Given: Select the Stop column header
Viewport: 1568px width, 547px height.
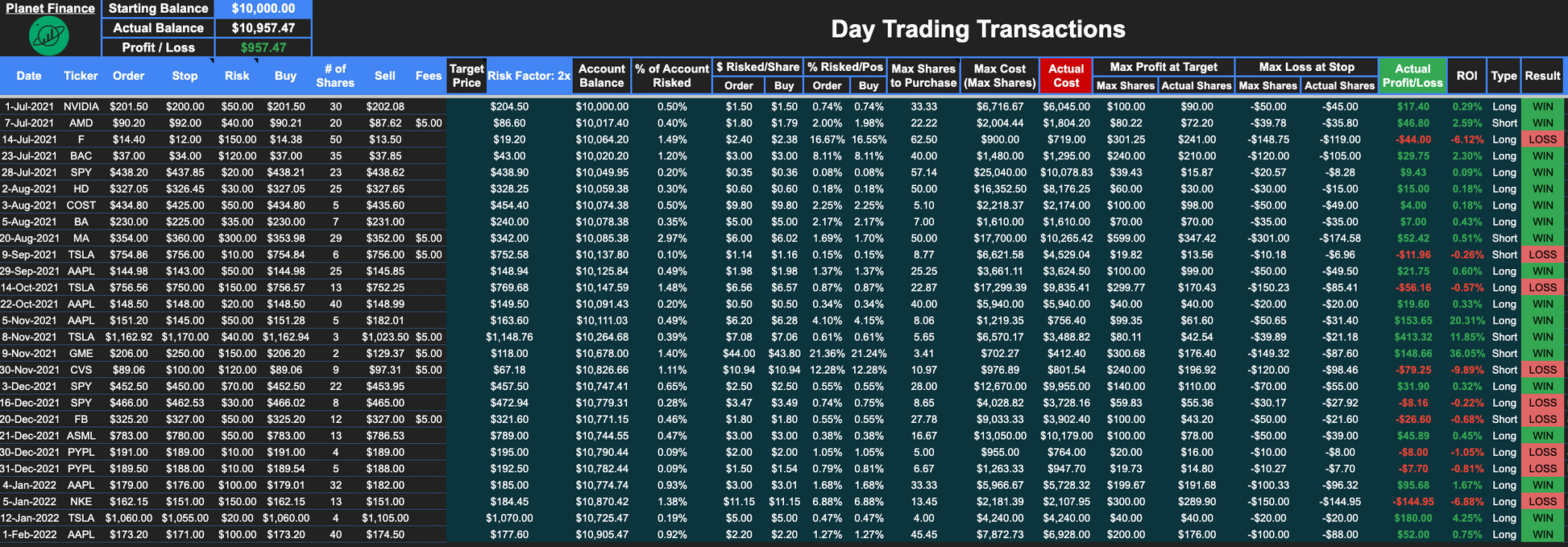Looking at the screenshot, I should click(185, 76).
